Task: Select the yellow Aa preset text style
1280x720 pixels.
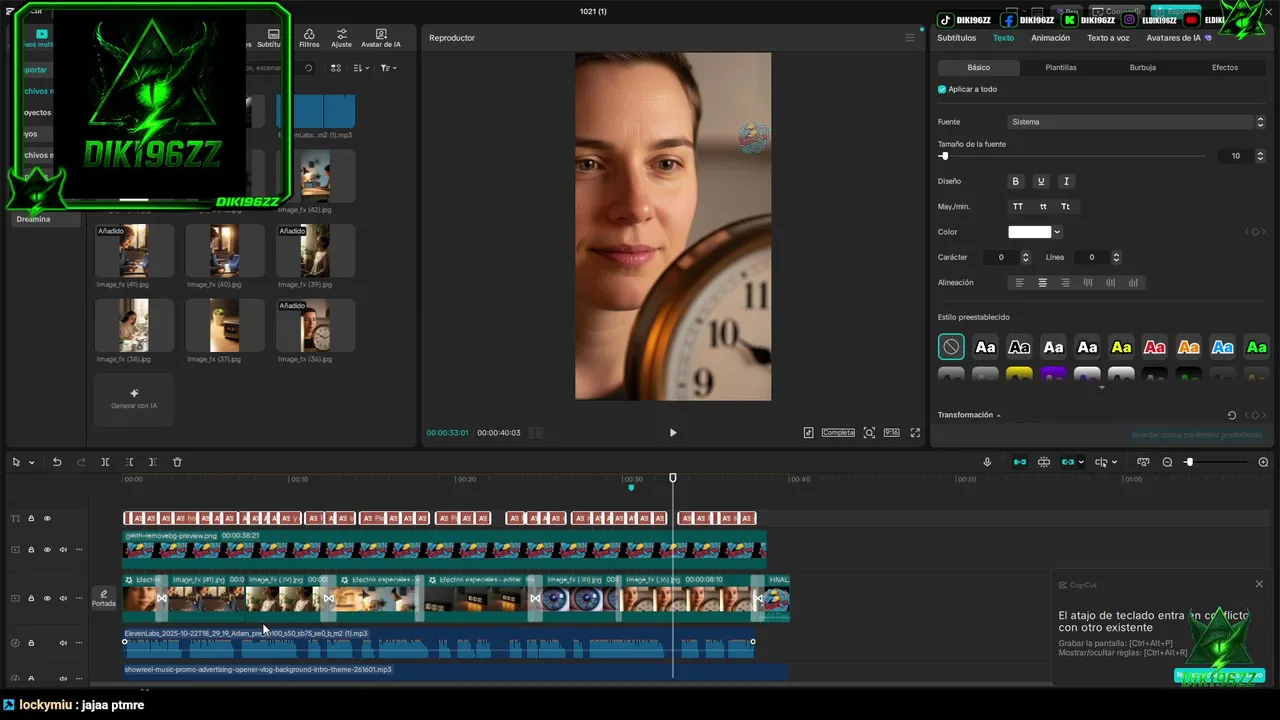Action: coord(1121,347)
